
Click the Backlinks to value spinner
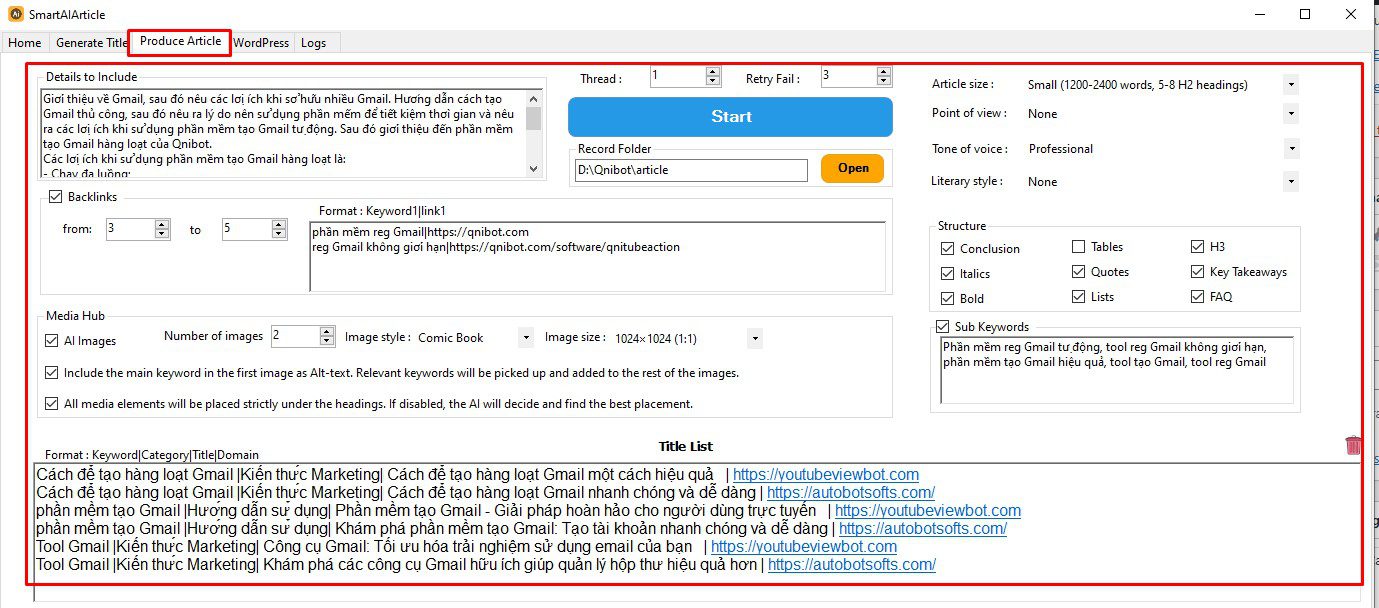point(280,229)
